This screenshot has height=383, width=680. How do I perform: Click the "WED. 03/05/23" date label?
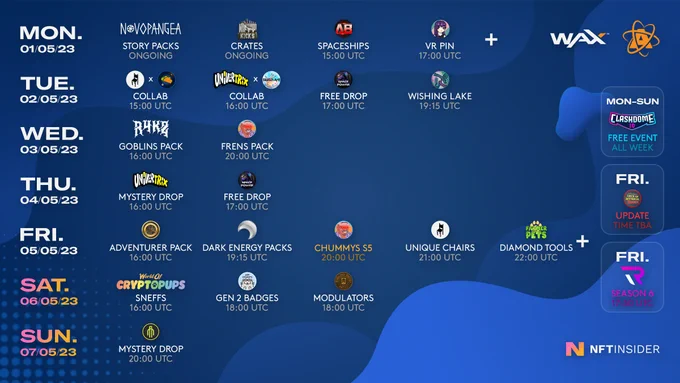click(51, 140)
